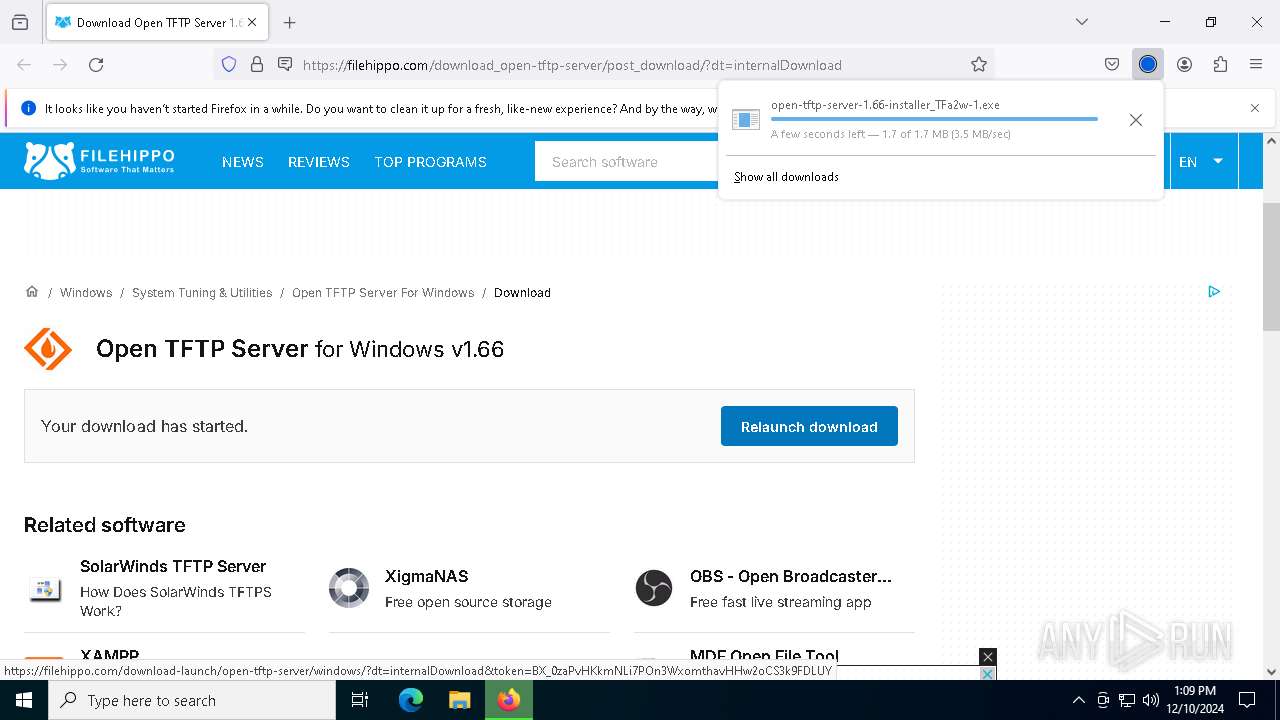This screenshot has width=1280, height=720.
Task: Click the Firefox taskbar icon
Action: (509, 700)
